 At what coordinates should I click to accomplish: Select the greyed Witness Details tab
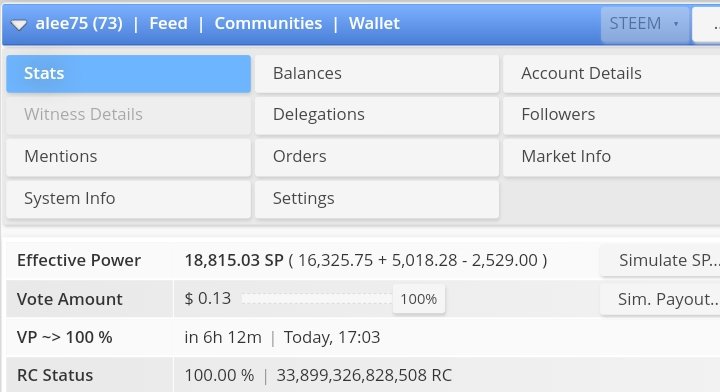point(129,115)
